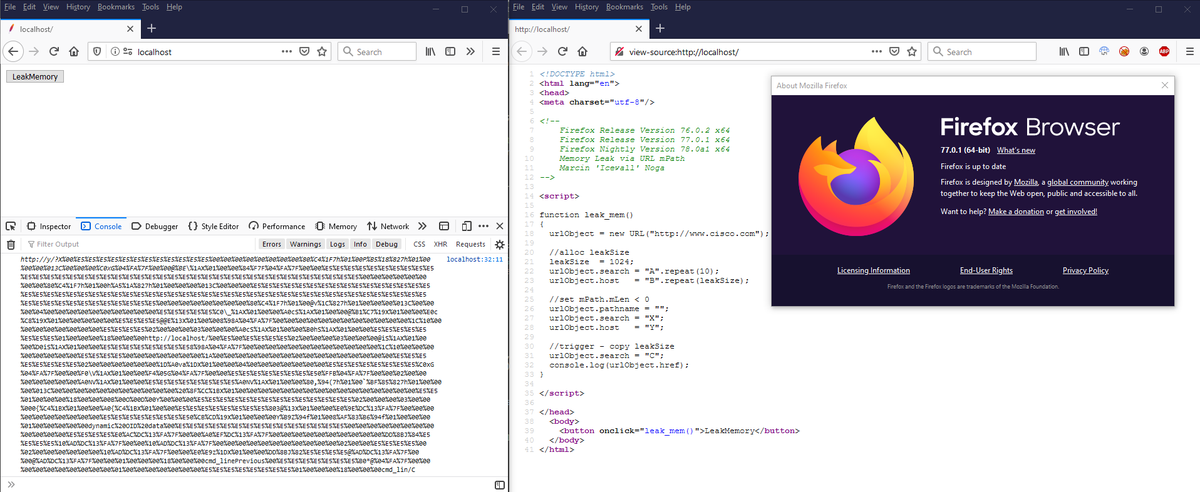1200x492 pixels.
Task: Open Licensing Information link
Action: pyautogui.click(x=873, y=270)
